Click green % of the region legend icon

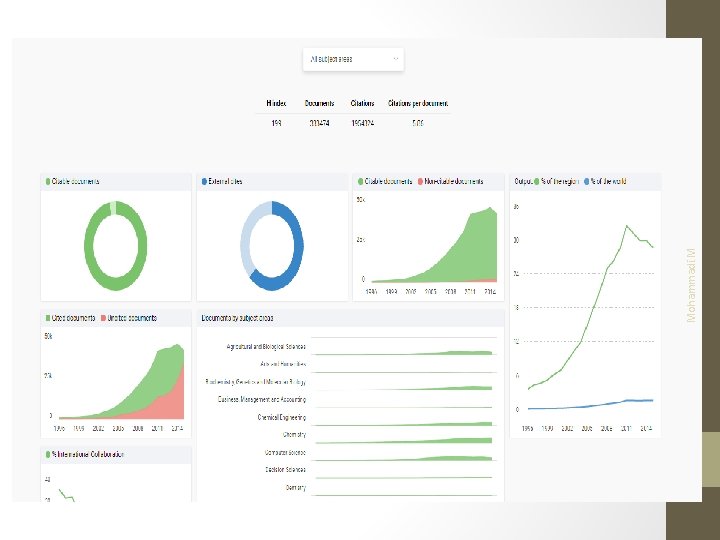[x=536, y=181]
